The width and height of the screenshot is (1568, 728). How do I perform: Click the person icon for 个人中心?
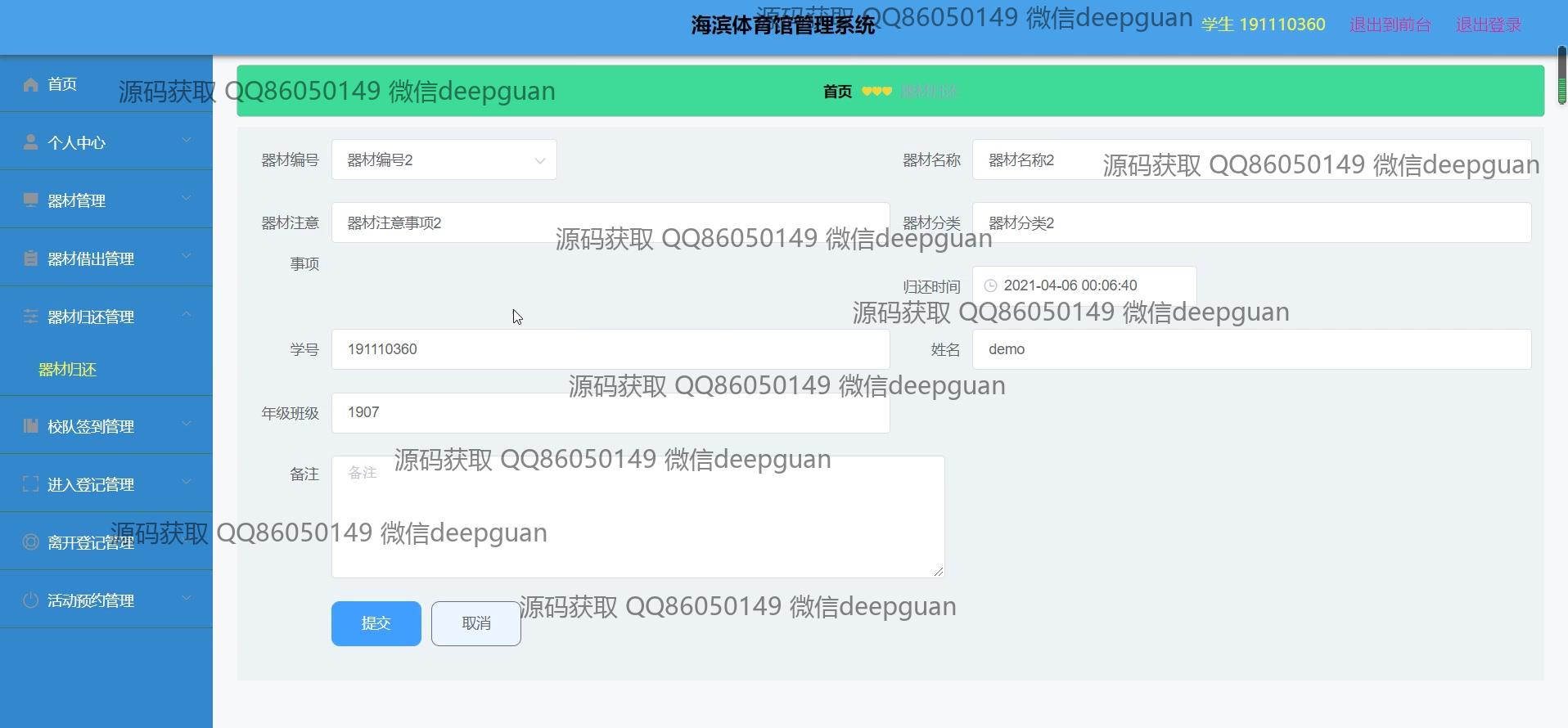point(31,142)
